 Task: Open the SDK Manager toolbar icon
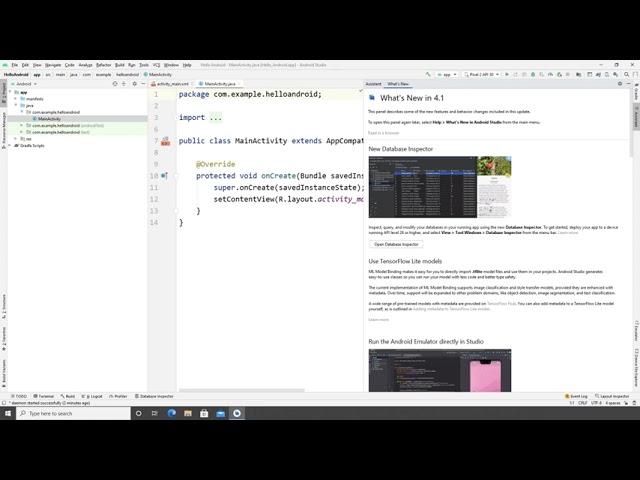click(x=616, y=75)
